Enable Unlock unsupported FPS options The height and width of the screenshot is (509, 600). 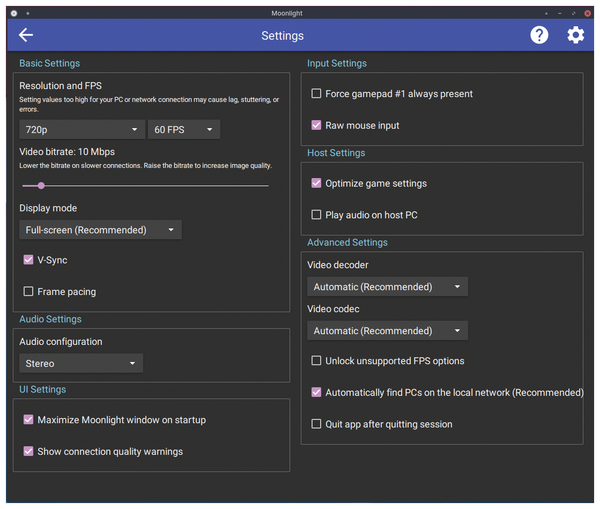coord(316,361)
